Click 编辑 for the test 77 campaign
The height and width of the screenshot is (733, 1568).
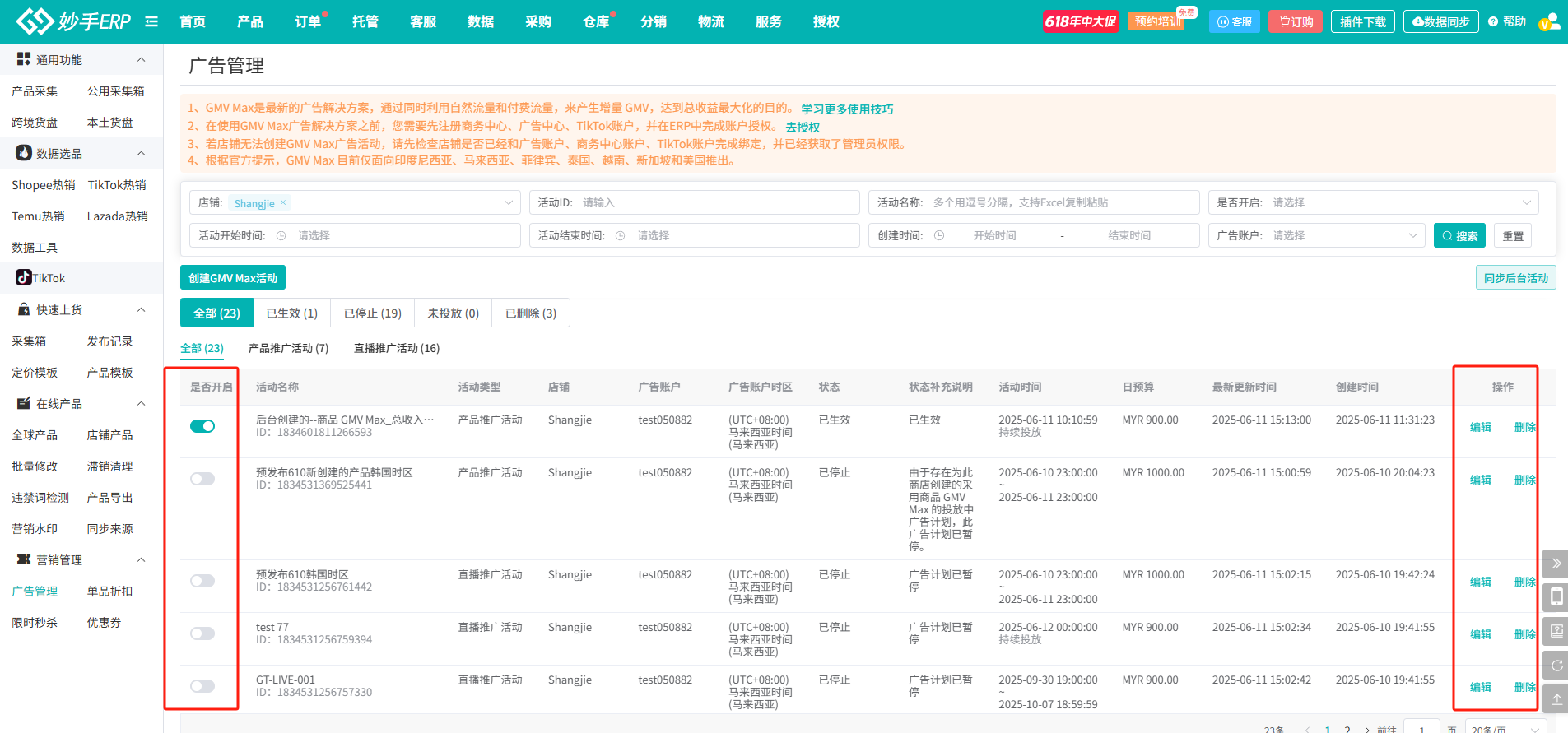tap(1481, 634)
